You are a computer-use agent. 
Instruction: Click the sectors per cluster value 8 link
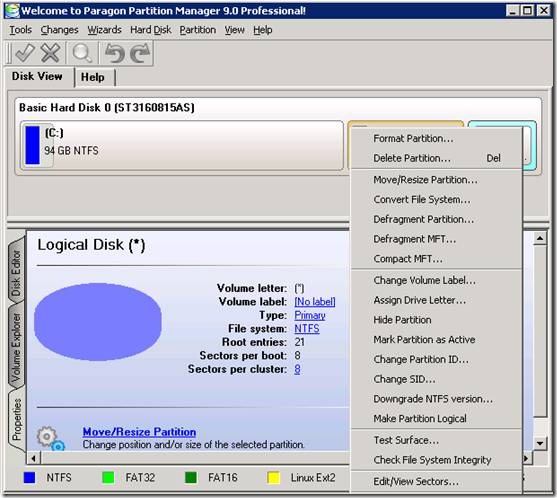pos(297,369)
